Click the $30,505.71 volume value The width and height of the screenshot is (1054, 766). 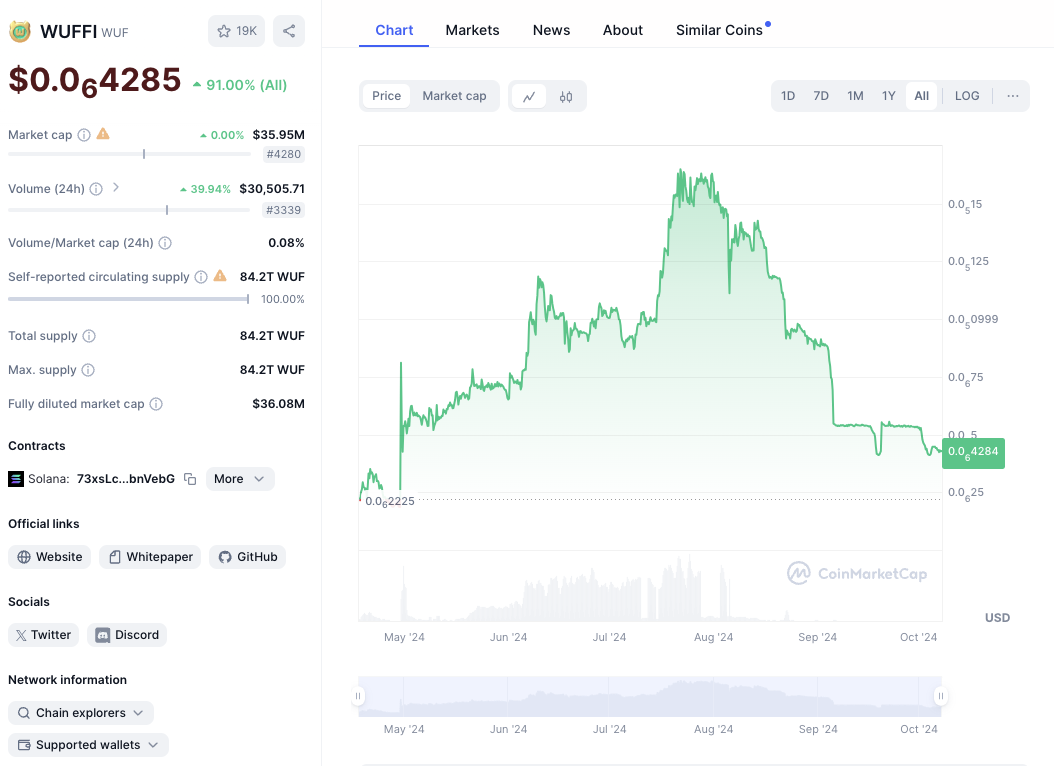pos(272,189)
